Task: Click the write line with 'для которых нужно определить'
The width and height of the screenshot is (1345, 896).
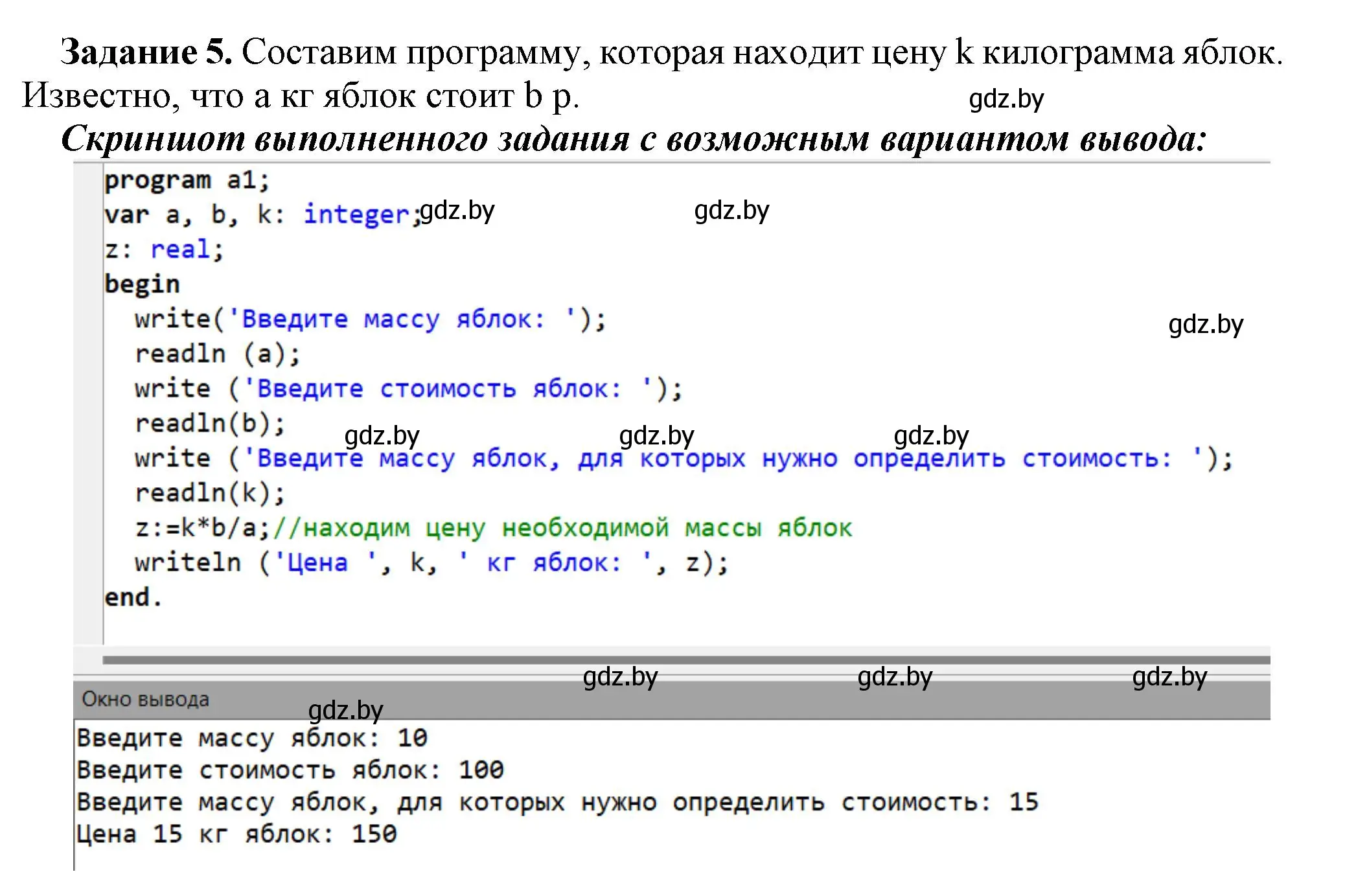Action: coord(684,459)
